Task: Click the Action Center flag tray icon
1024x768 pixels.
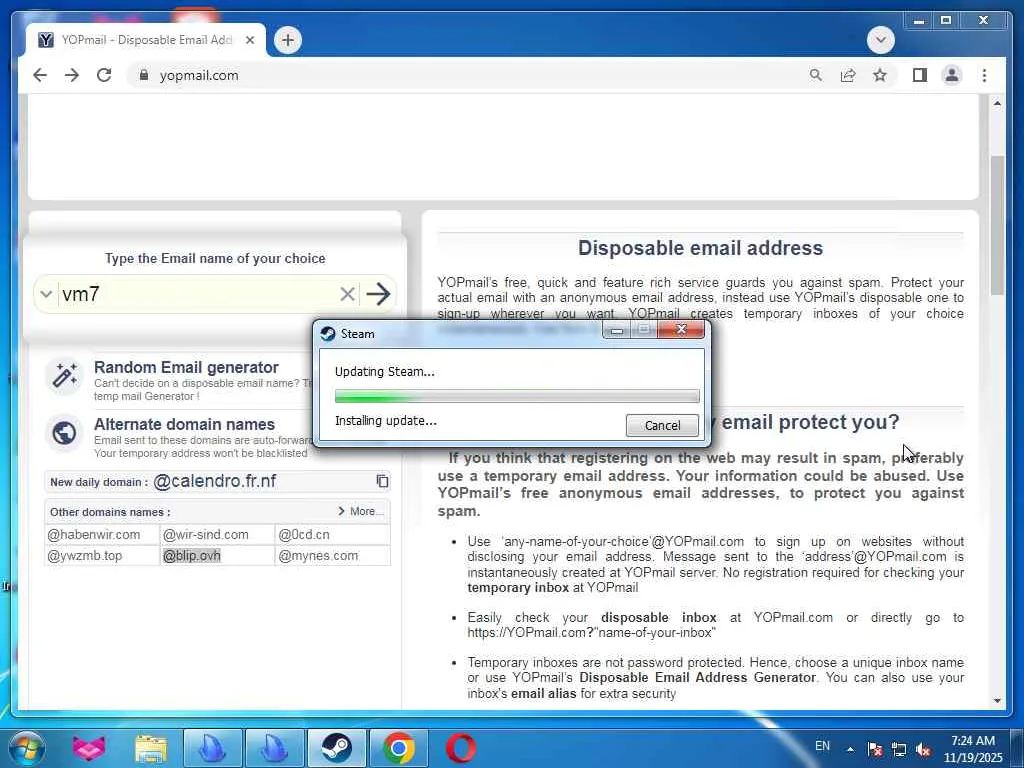Action: (x=875, y=749)
